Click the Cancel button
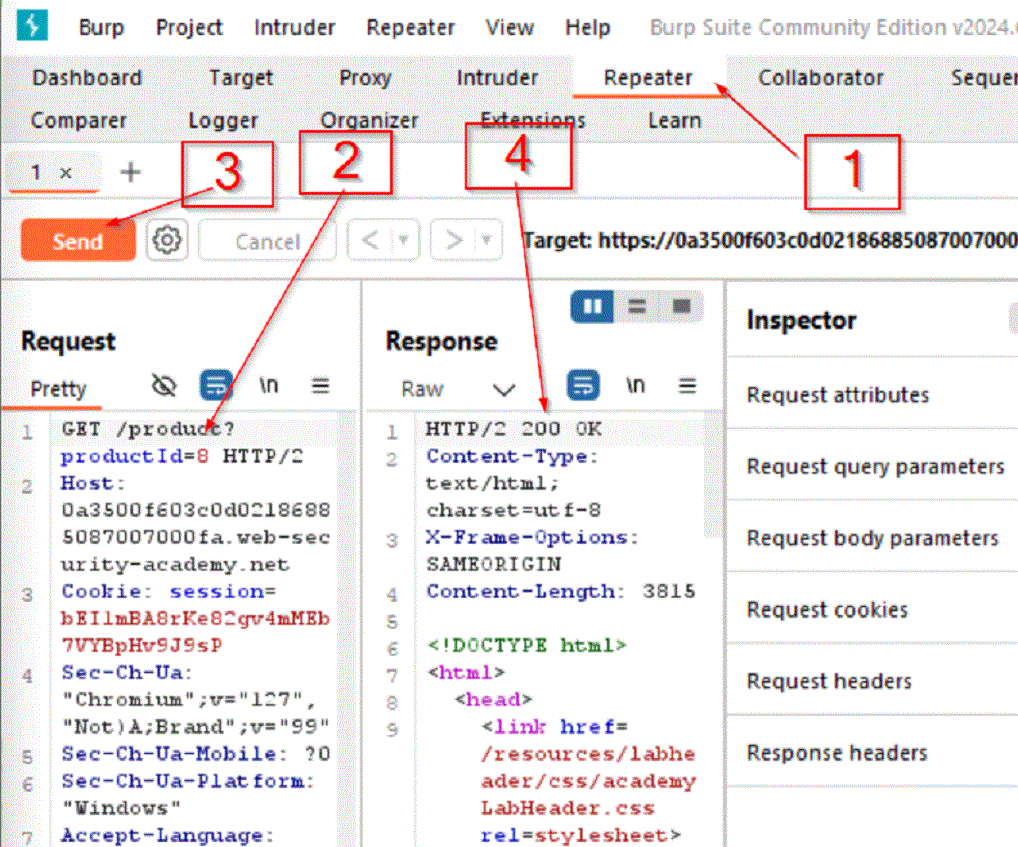 pos(267,241)
